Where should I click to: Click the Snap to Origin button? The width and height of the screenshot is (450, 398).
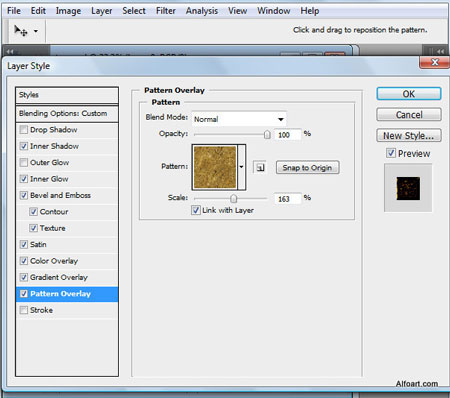307,168
